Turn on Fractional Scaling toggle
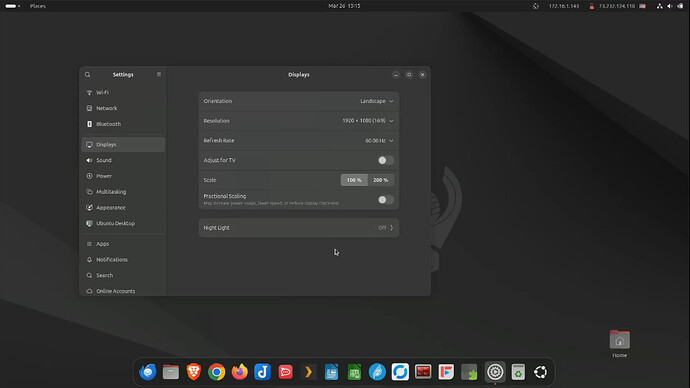Viewport: 690px width, 388px height. (386, 200)
